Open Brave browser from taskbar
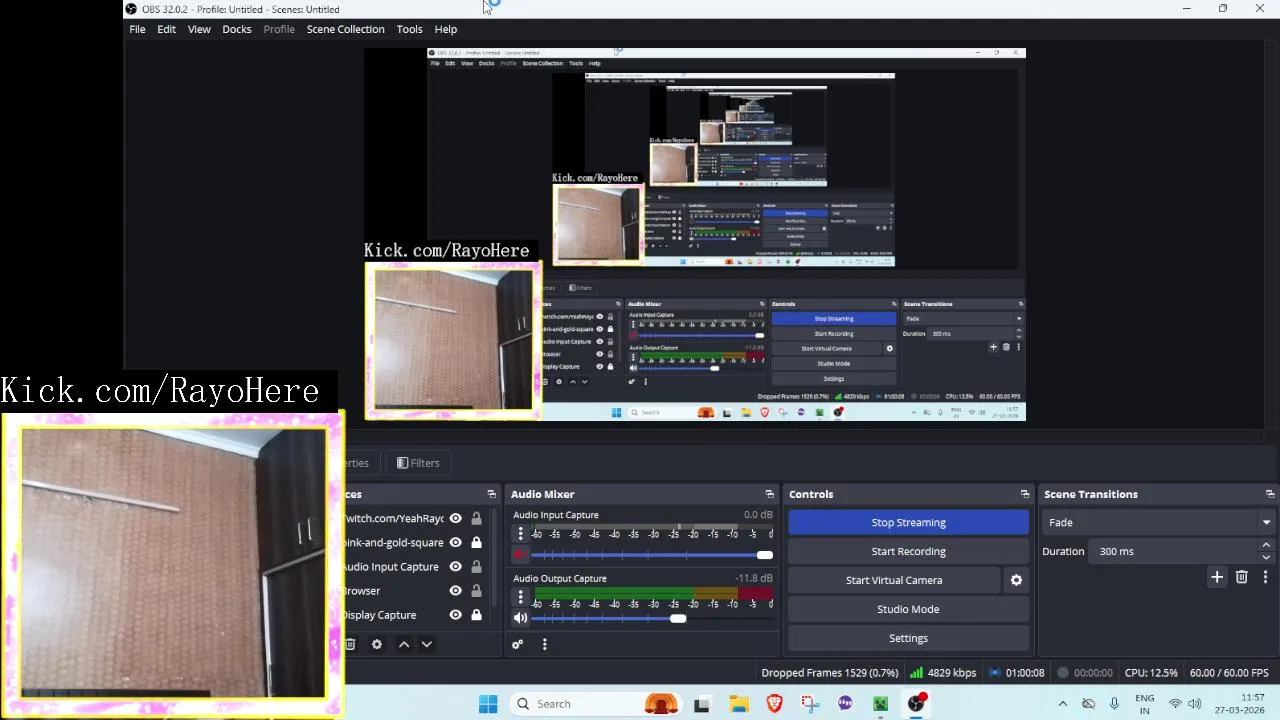 pyautogui.click(x=774, y=704)
